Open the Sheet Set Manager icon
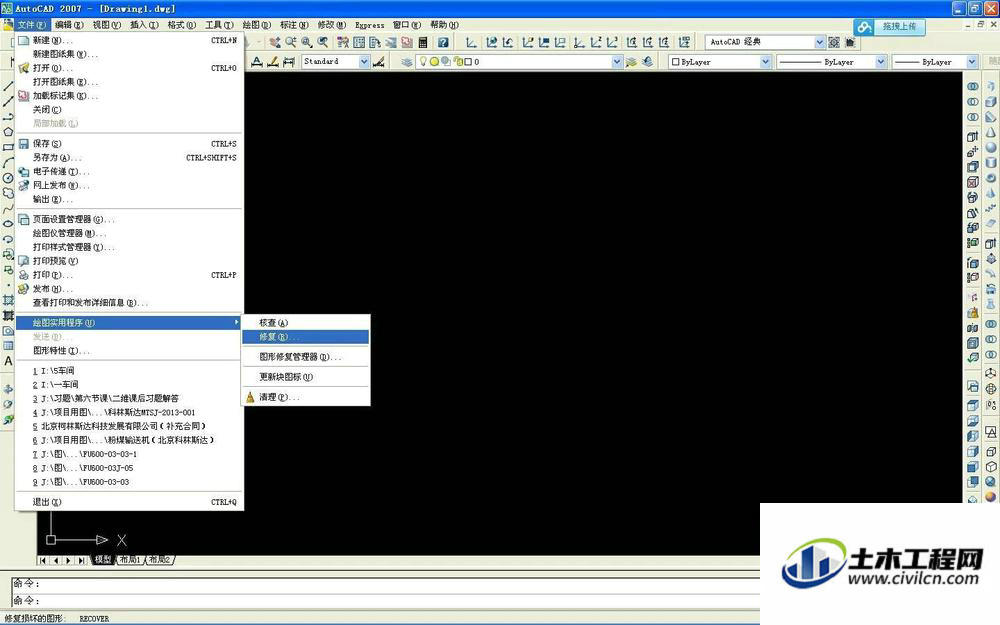The height and width of the screenshot is (625, 1000). (391, 42)
